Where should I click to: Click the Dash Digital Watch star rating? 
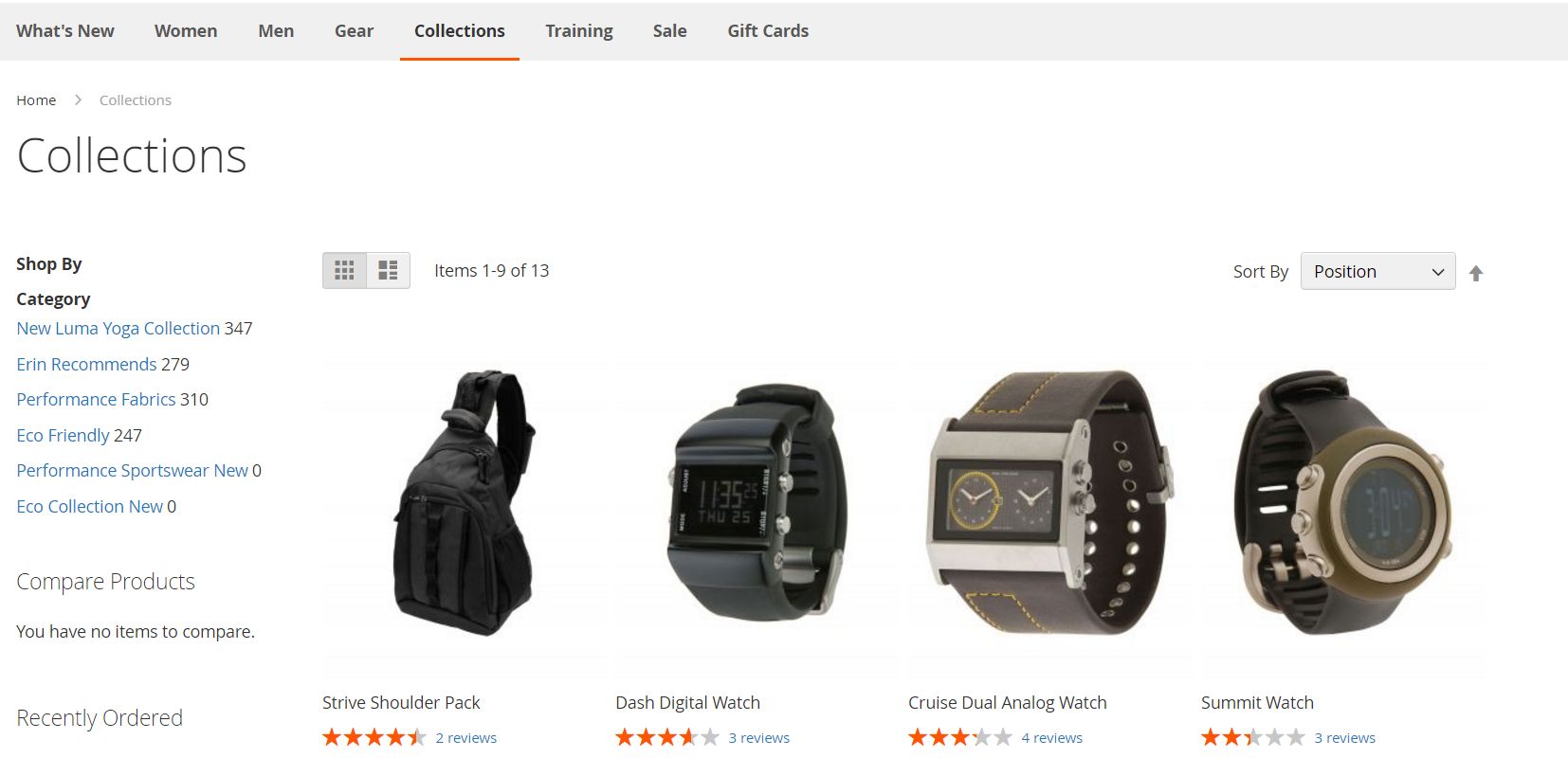[667, 737]
